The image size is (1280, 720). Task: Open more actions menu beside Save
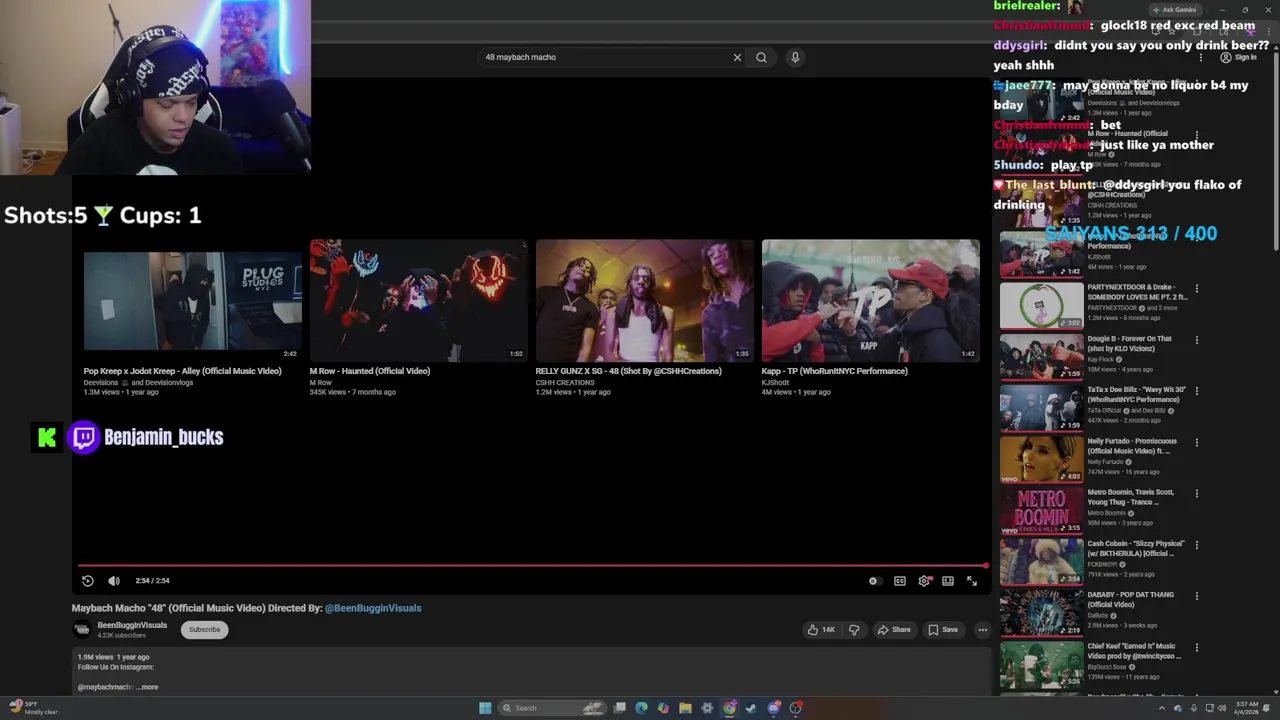[983, 629]
